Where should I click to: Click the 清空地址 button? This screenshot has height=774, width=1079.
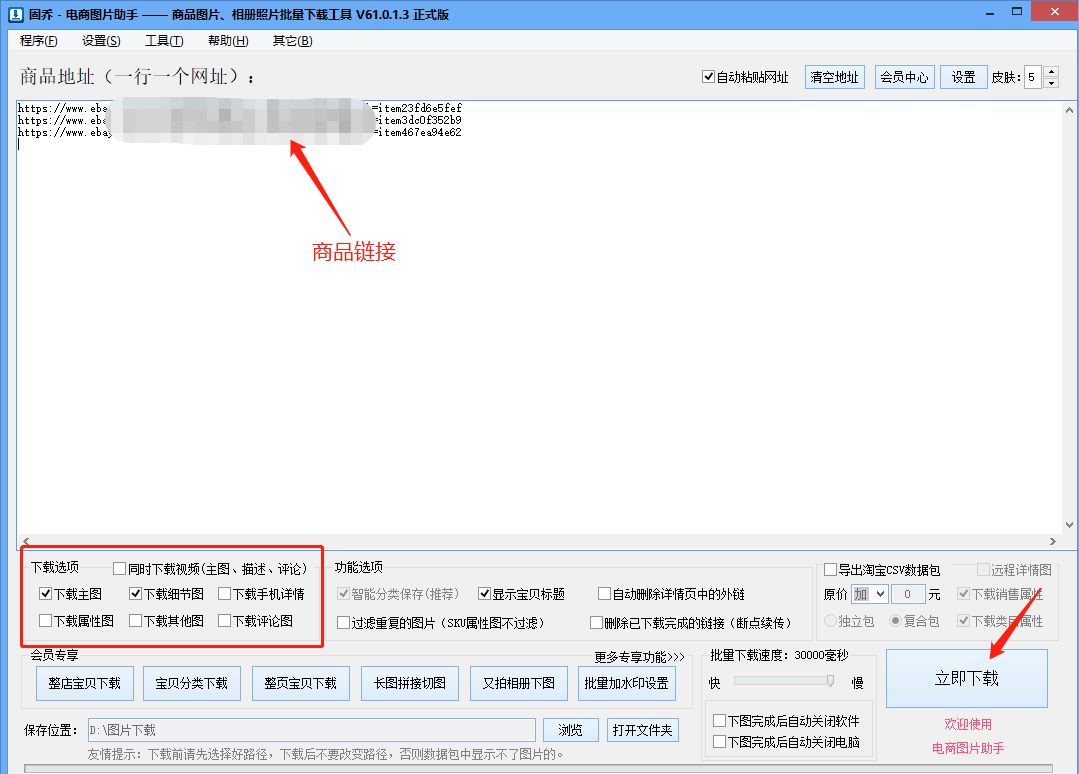(834, 77)
